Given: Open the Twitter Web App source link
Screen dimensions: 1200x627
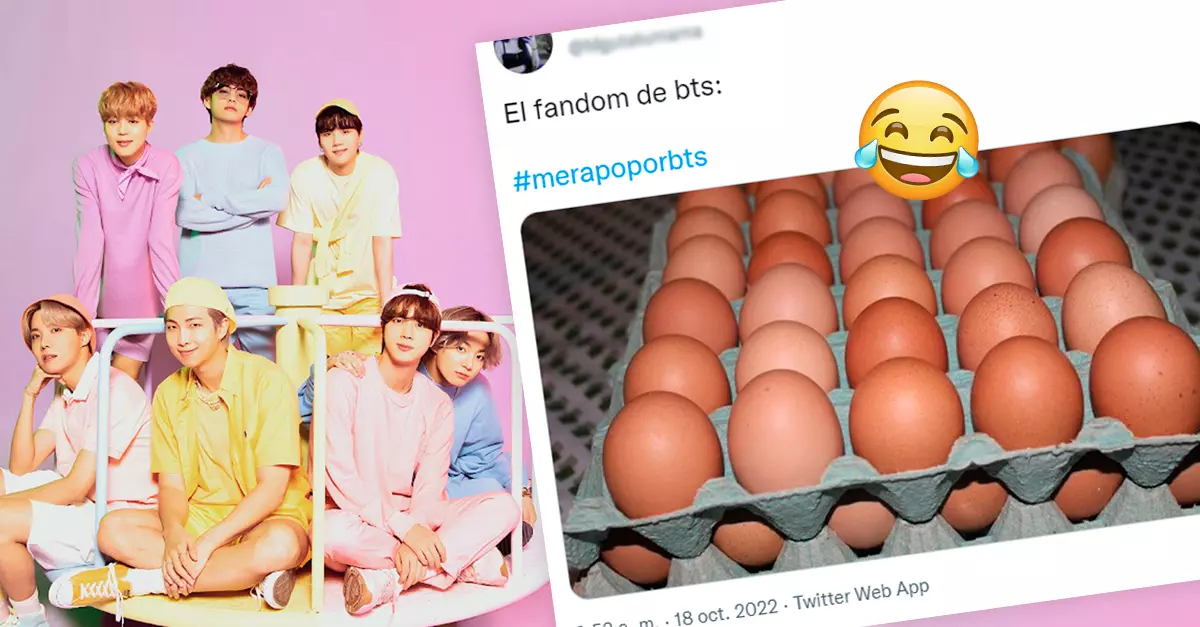Looking at the screenshot, I should (860, 590).
